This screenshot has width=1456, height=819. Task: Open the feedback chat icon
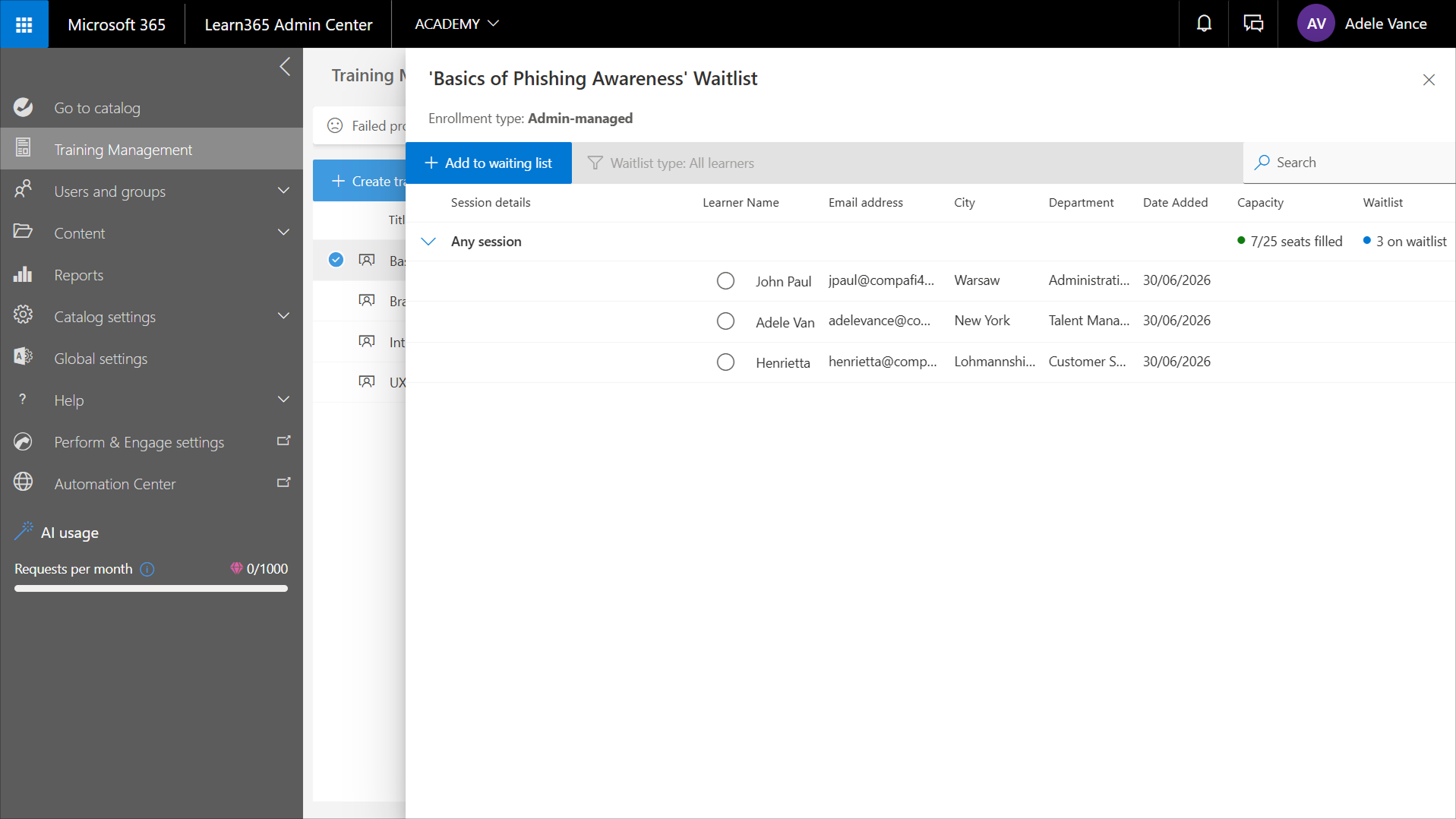point(1253,24)
